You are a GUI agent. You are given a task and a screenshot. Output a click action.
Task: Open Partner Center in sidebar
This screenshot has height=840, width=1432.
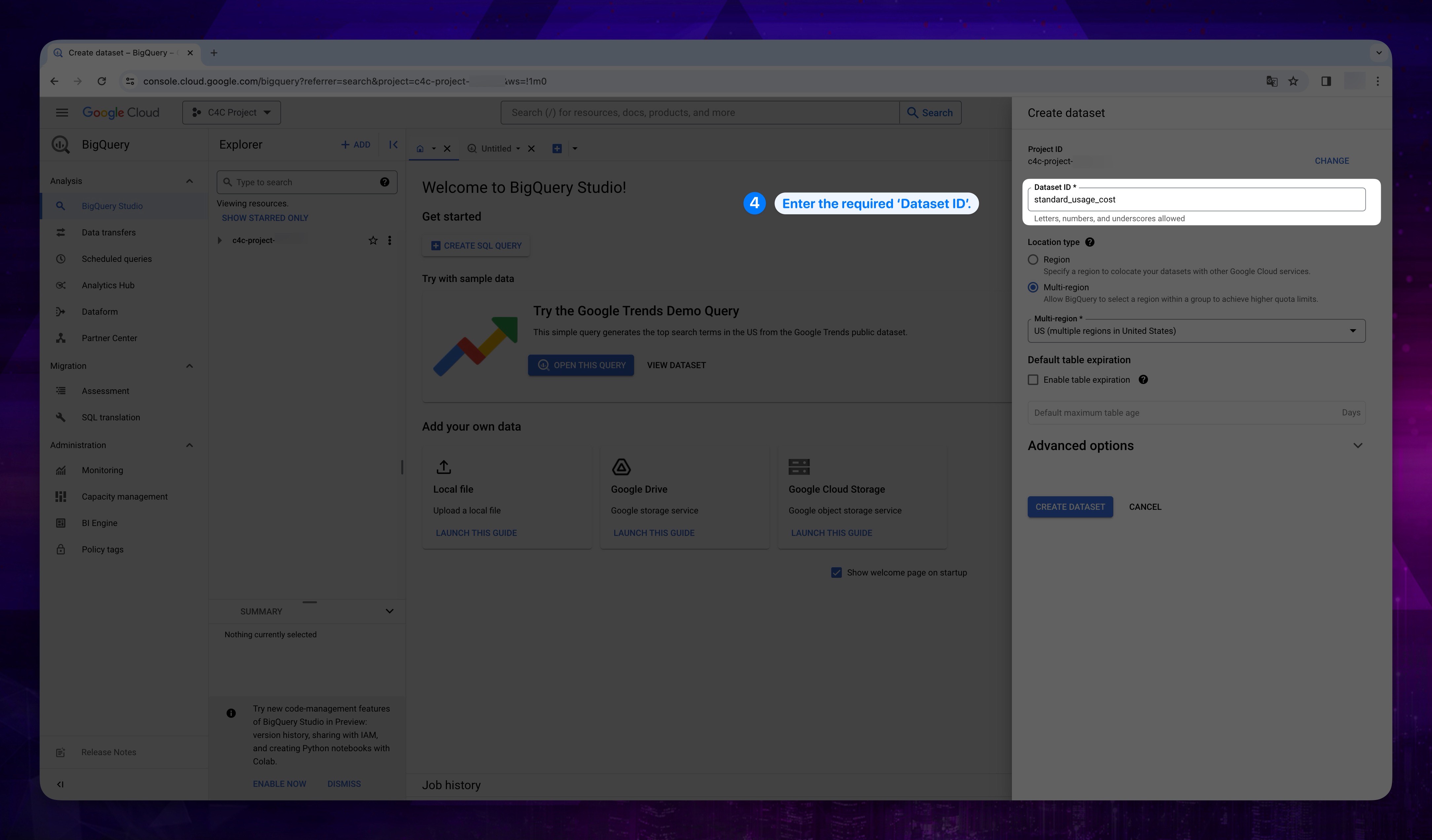click(109, 338)
